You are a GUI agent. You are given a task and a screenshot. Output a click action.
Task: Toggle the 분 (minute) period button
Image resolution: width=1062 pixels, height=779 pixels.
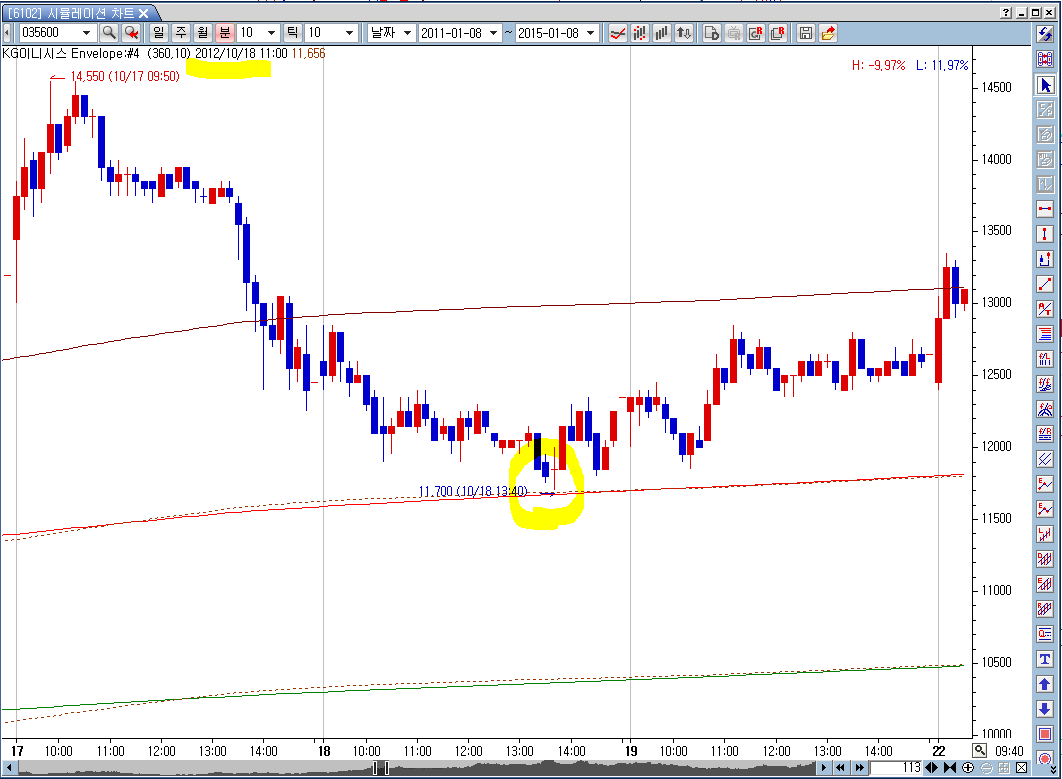click(x=225, y=33)
